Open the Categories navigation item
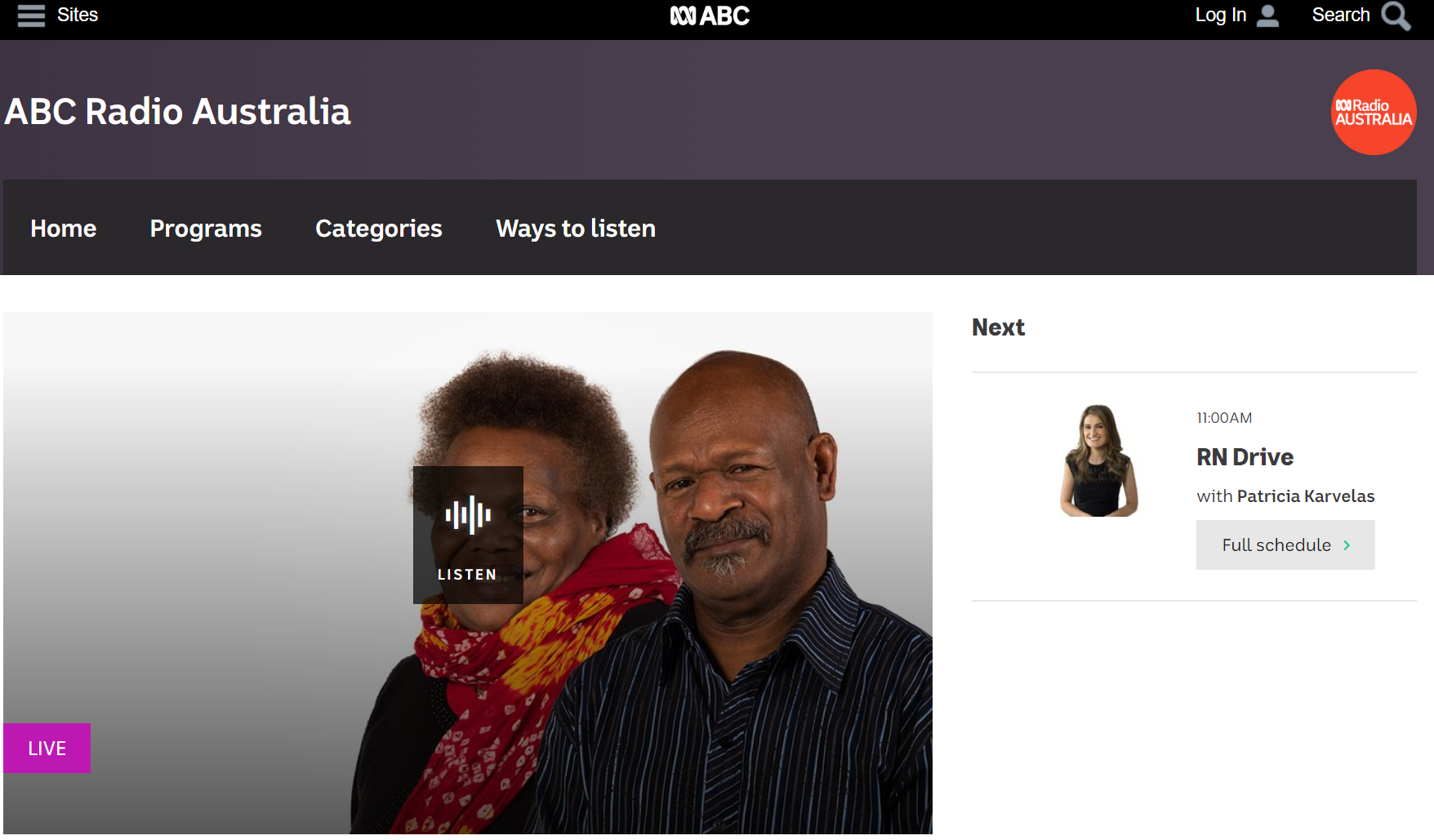 coord(379,229)
